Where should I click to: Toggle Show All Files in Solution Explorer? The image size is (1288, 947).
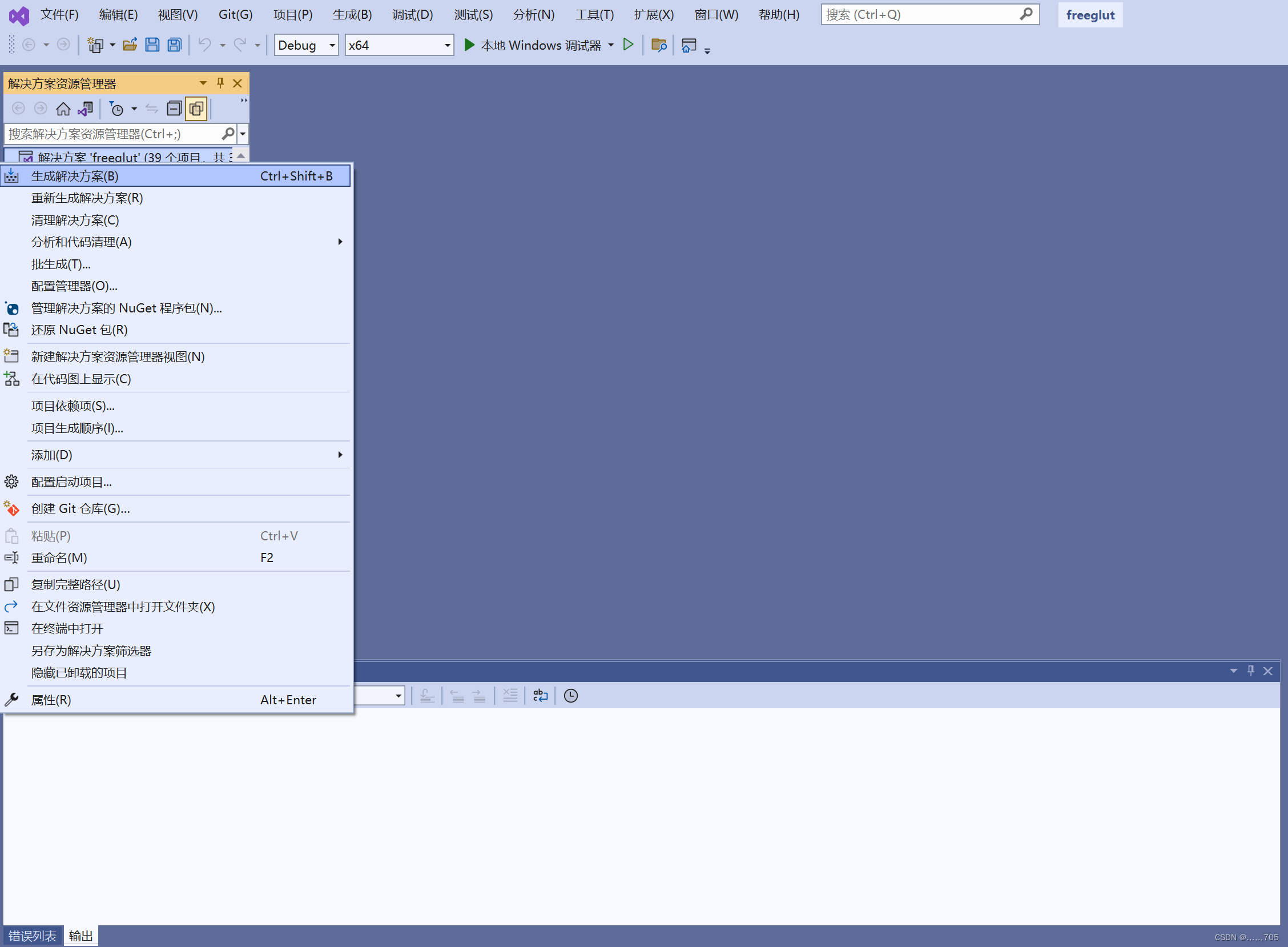click(196, 109)
